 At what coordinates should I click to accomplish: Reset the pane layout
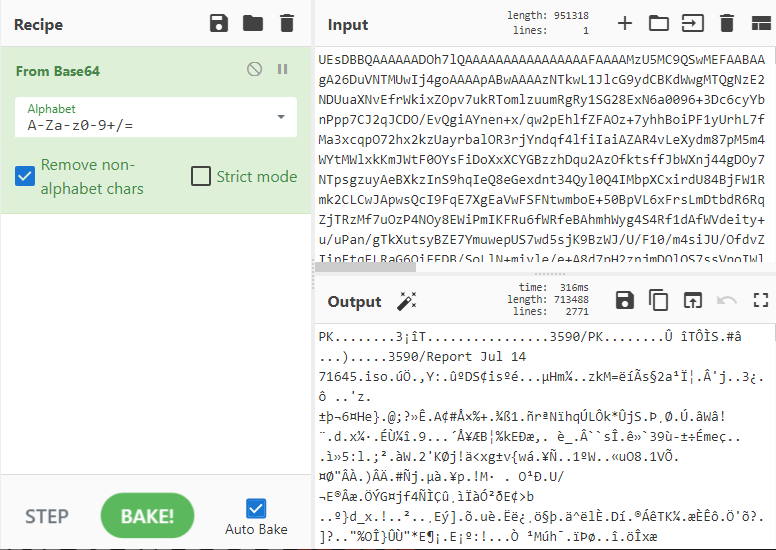tap(761, 23)
